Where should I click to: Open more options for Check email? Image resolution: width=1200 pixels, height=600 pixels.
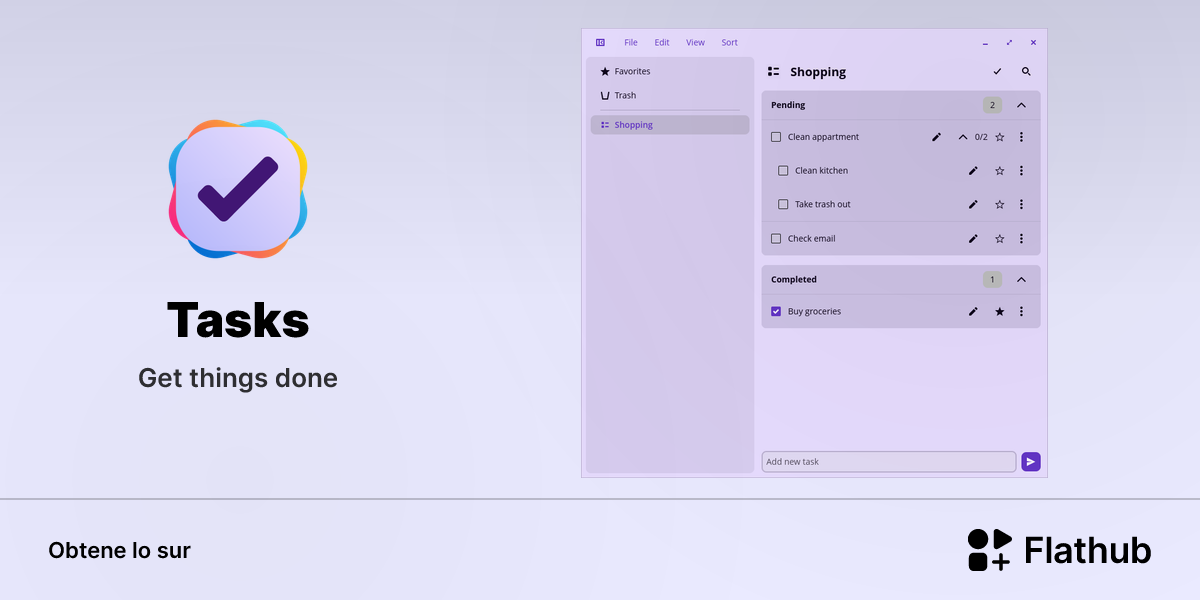(1021, 239)
